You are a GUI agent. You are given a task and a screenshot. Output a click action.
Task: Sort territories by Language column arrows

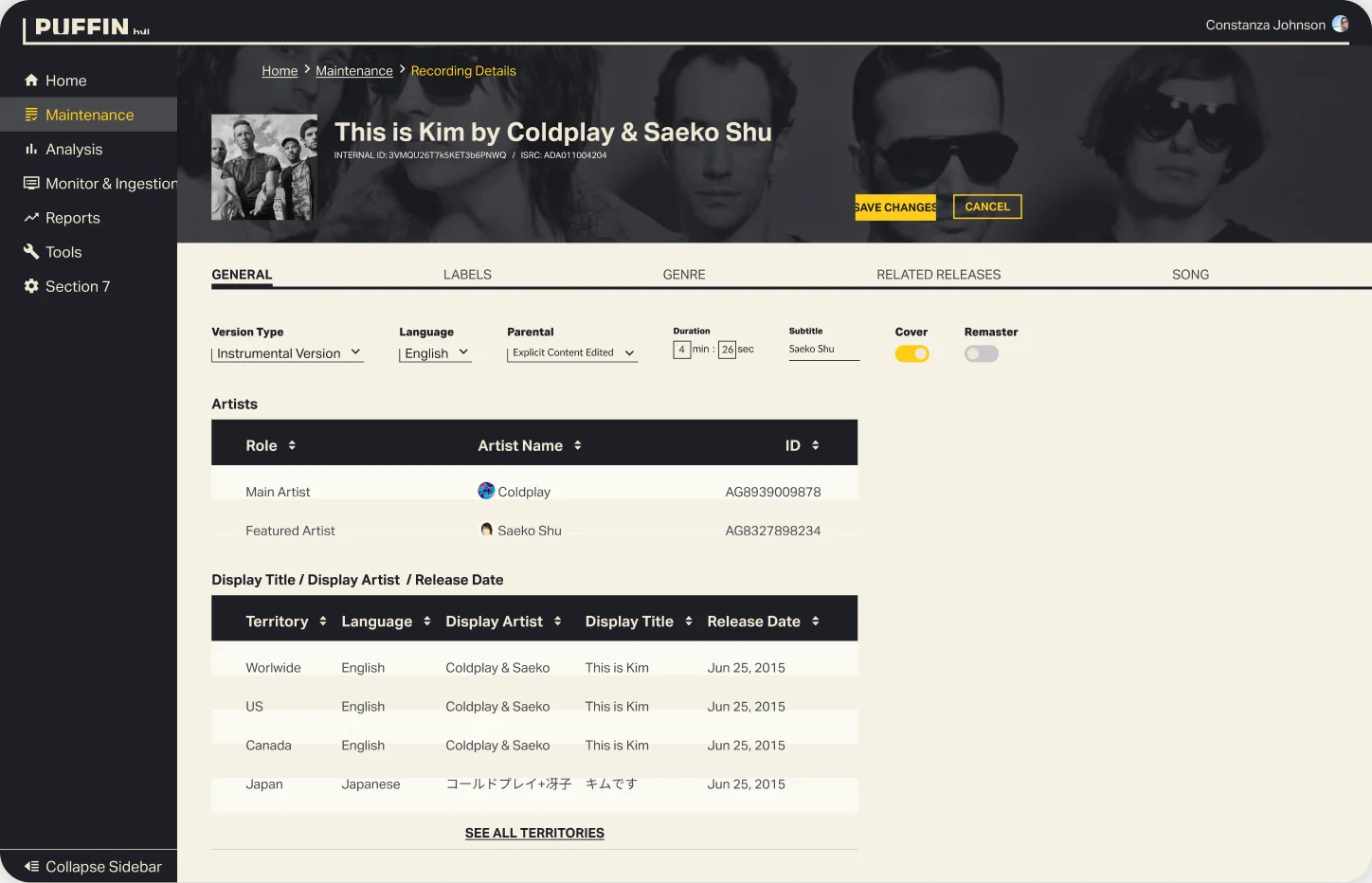(x=427, y=622)
